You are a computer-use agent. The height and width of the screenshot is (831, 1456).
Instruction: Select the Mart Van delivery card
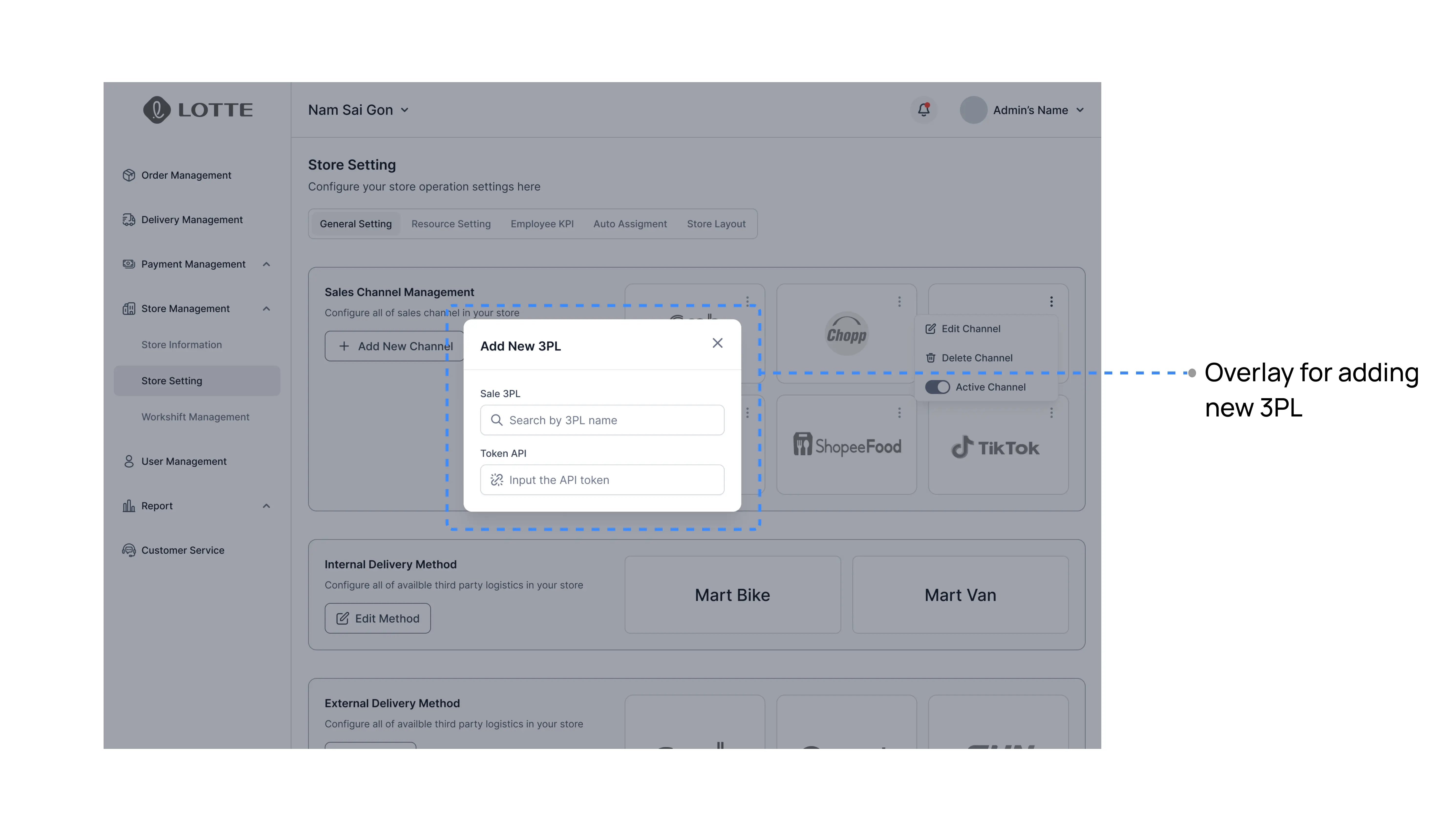click(x=960, y=595)
